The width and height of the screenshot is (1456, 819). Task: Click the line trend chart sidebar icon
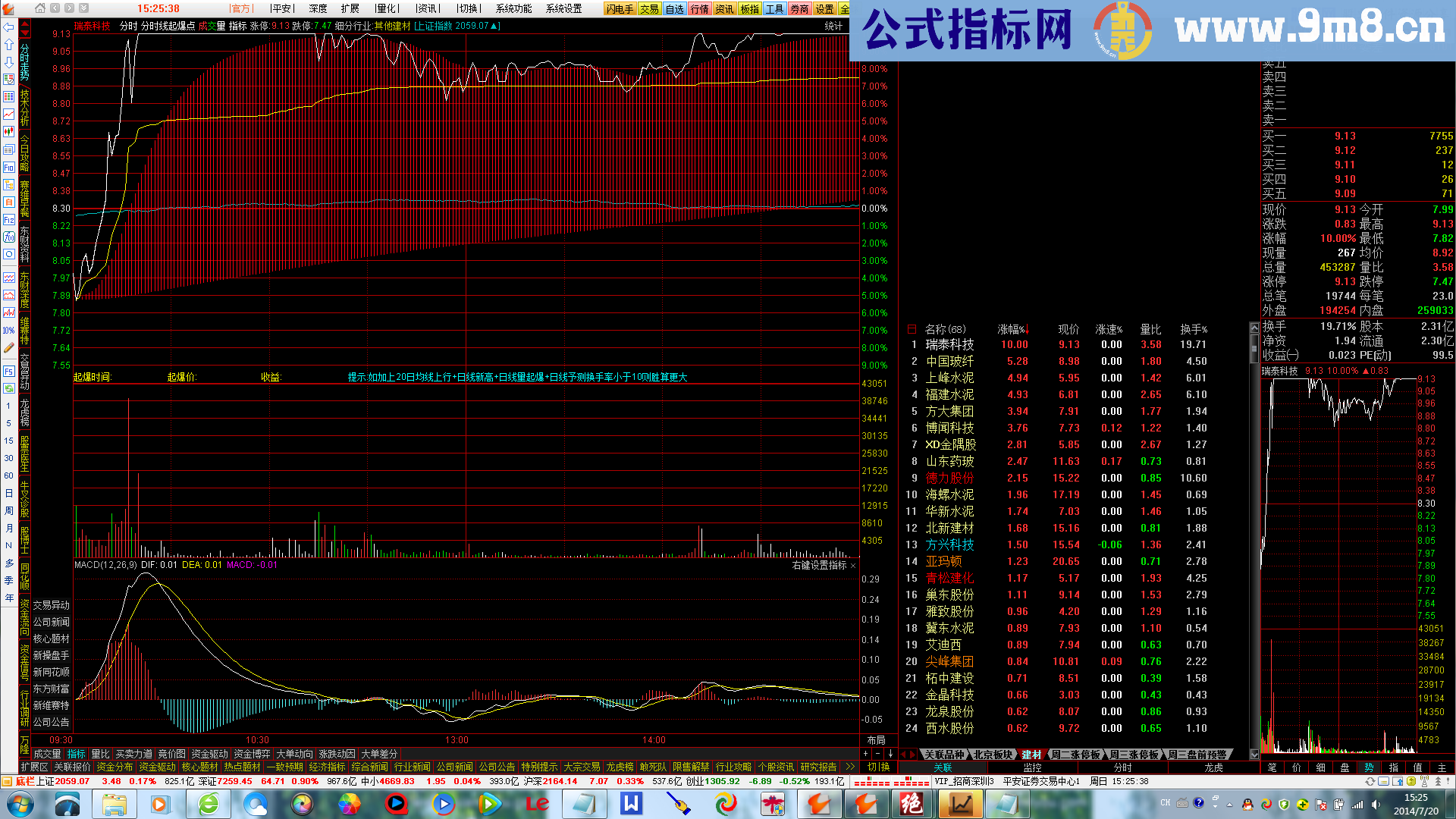click(x=8, y=114)
